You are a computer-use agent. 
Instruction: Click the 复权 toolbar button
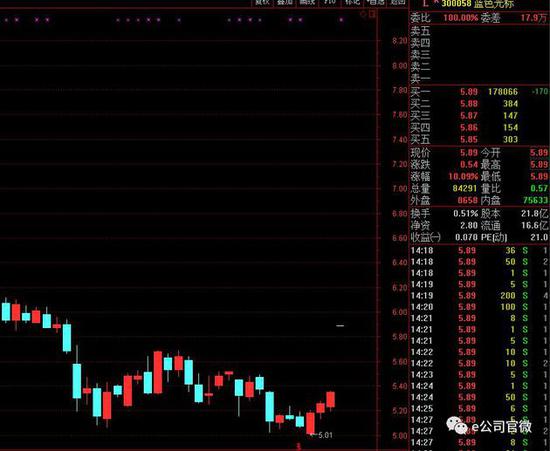262,2
